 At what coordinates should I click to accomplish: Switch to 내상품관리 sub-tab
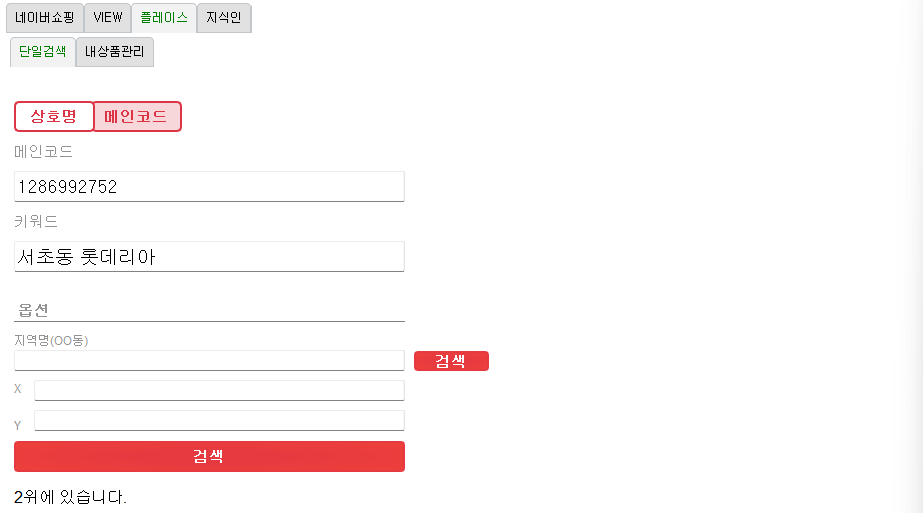[114, 52]
